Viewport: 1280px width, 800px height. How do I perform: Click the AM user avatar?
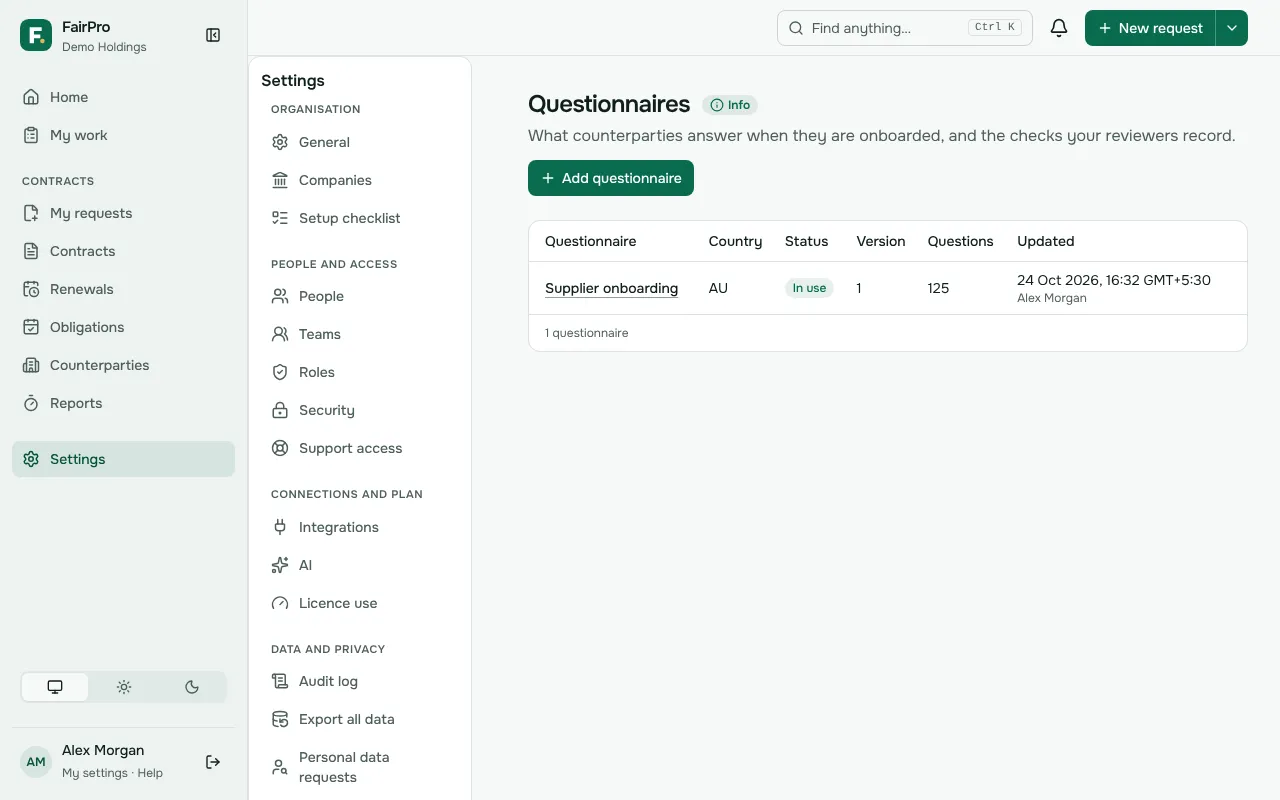[x=36, y=762]
